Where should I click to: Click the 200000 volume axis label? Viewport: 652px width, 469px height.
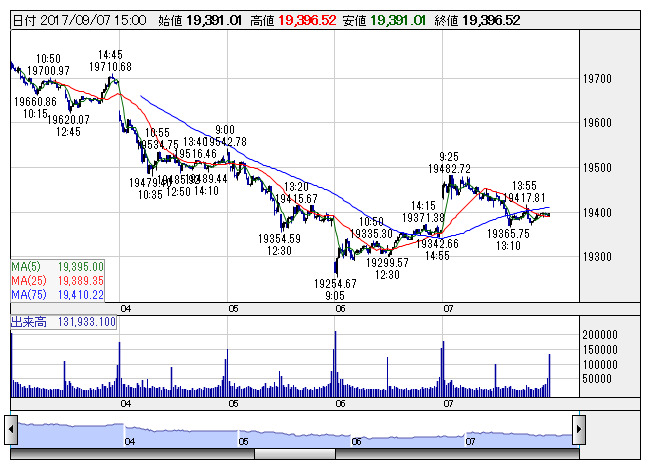pyautogui.click(x=600, y=335)
